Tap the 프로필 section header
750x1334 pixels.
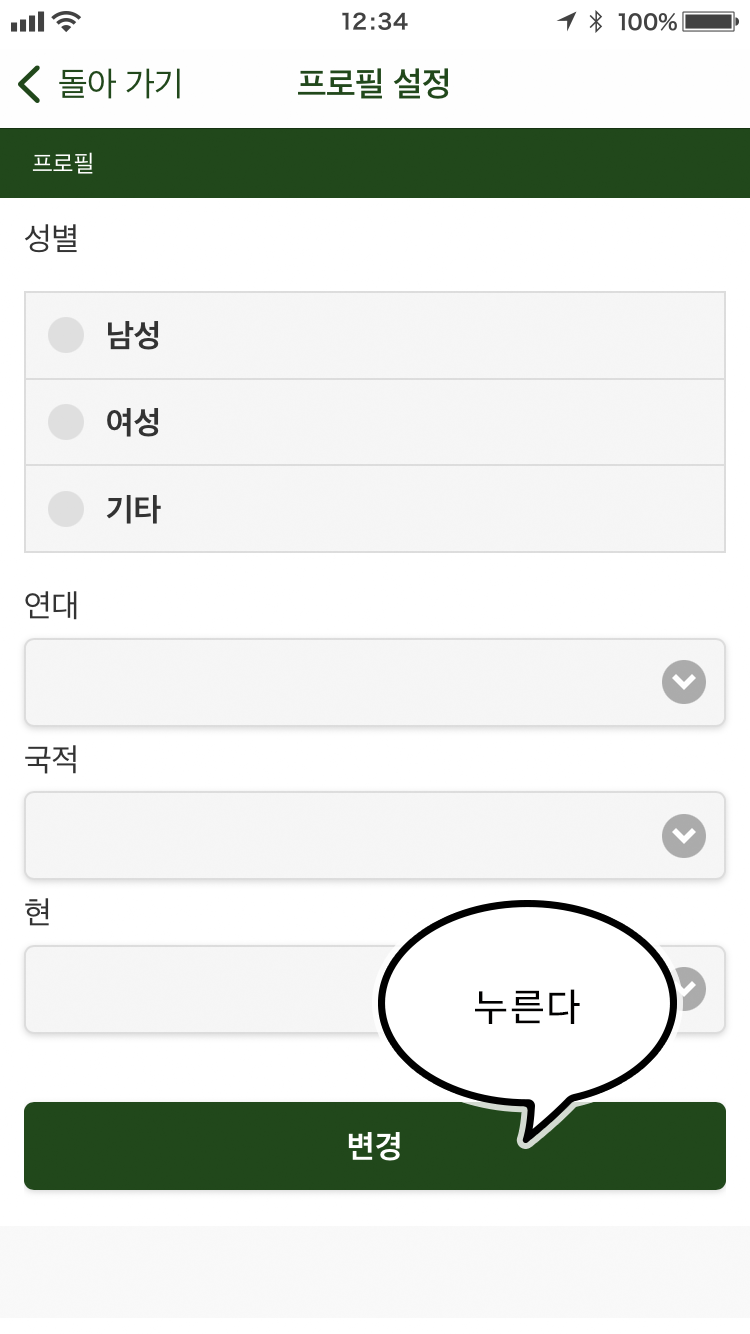[63, 163]
